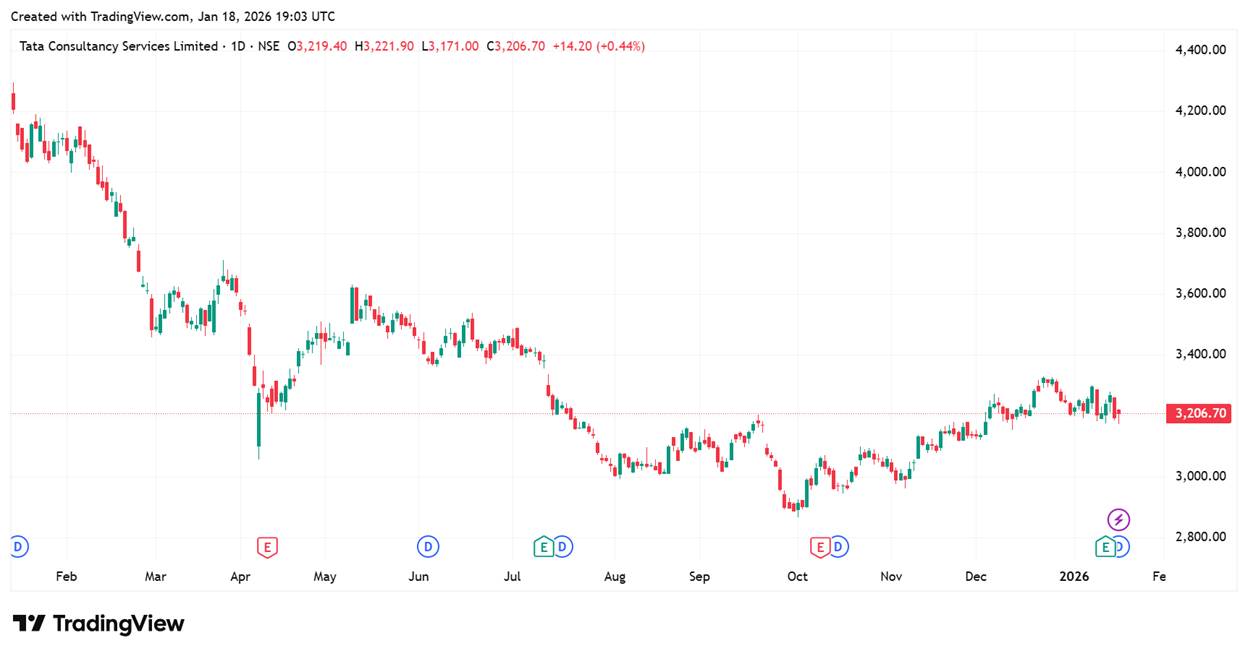Click the June dividend marker
This screenshot has height=656, width=1248.
pyautogui.click(x=428, y=546)
